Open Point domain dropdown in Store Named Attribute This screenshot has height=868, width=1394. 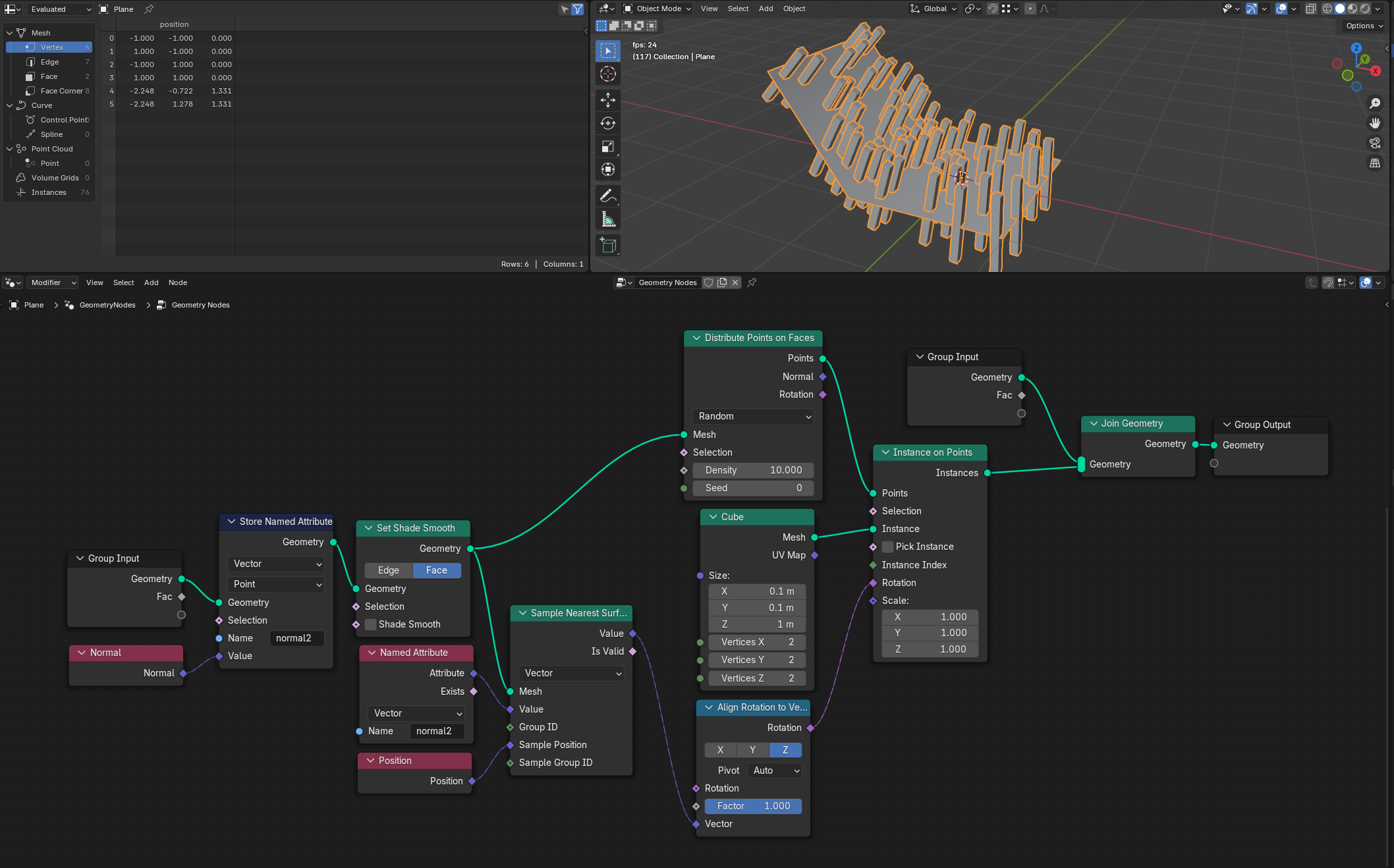point(277,584)
